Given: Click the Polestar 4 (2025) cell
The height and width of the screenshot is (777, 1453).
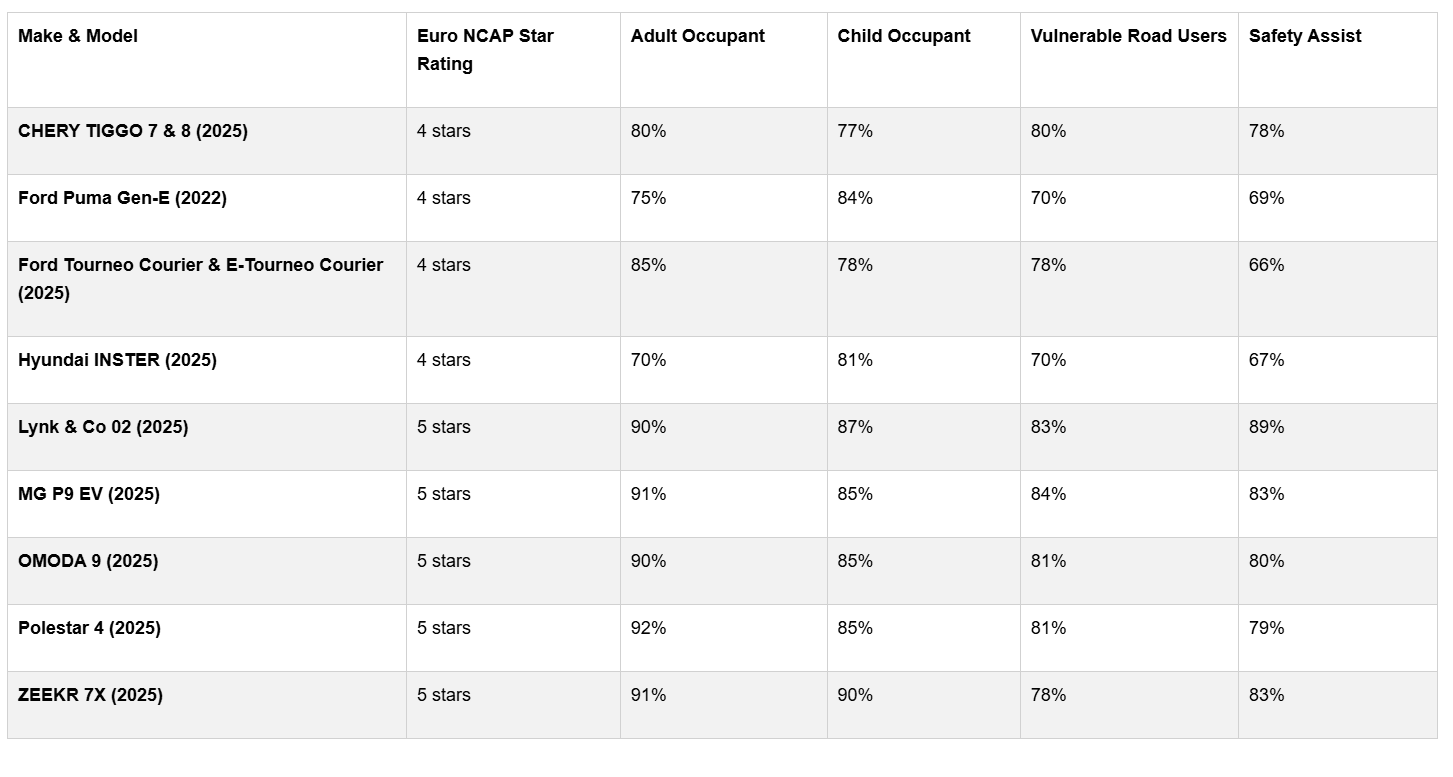Looking at the screenshot, I should (89, 628).
